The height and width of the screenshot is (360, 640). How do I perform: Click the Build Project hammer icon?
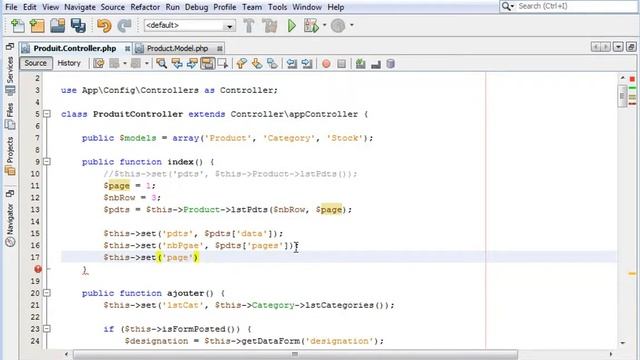pos(249,26)
